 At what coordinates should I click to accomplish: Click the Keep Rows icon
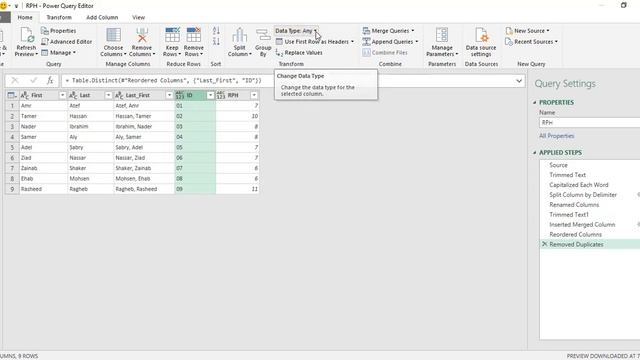(172, 35)
